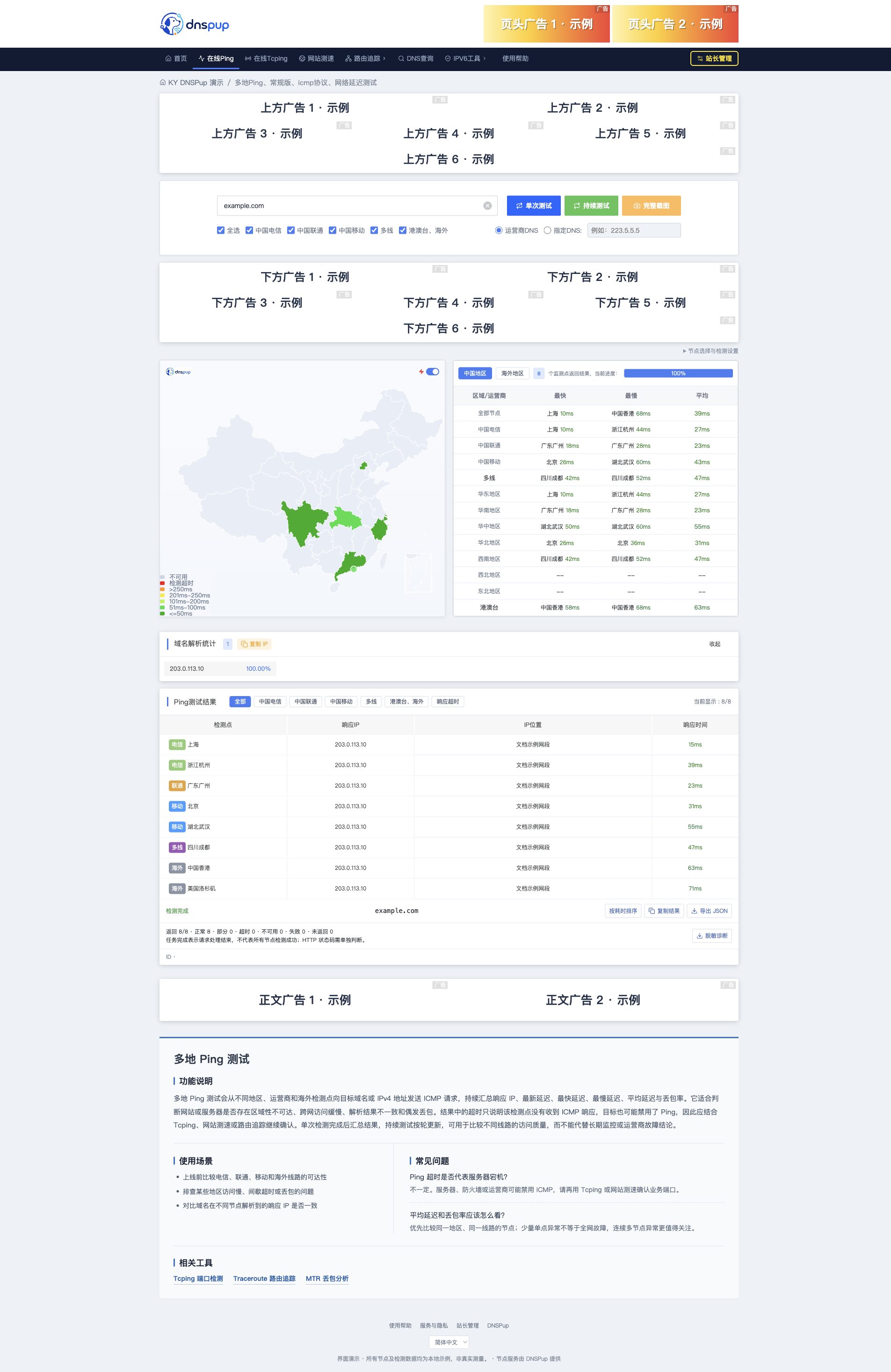Select the 运营商DNS radio button
Image resolution: width=891 pixels, height=1372 pixels.
[499, 230]
